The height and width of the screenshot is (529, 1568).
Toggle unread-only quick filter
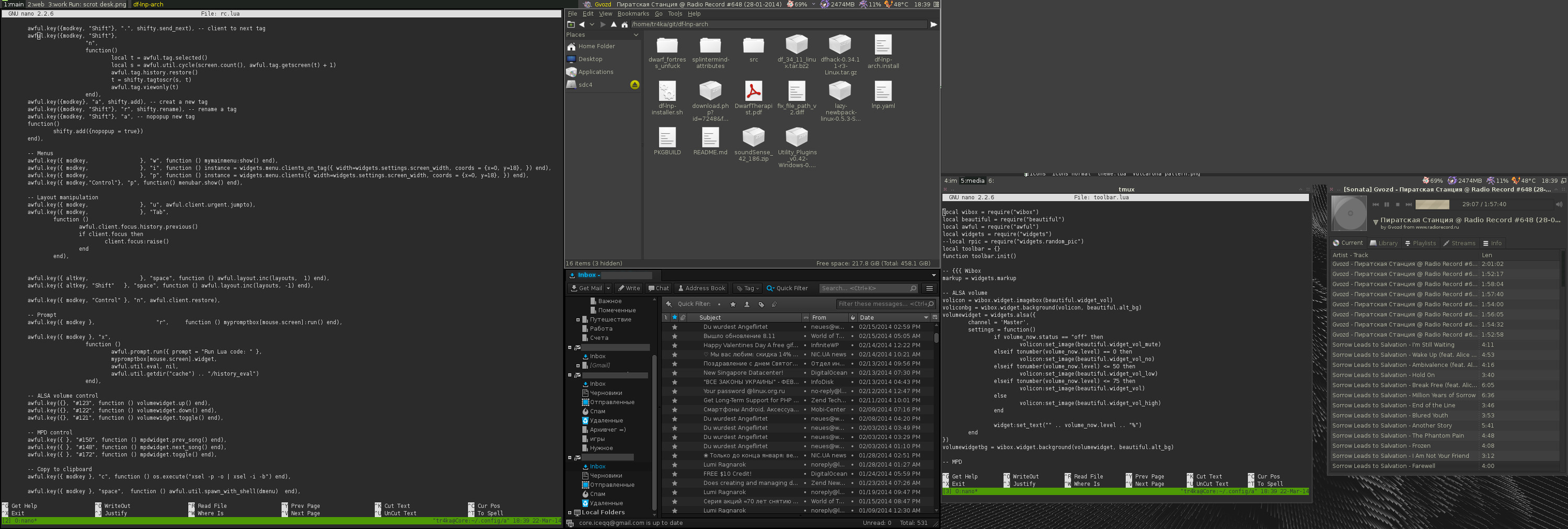(719, 304)
